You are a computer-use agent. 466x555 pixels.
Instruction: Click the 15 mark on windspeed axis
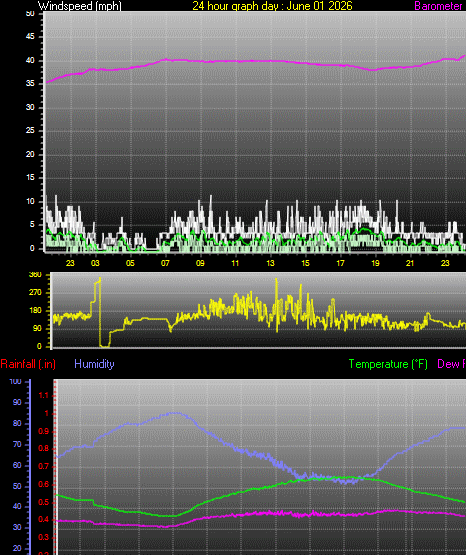[30, 178]
